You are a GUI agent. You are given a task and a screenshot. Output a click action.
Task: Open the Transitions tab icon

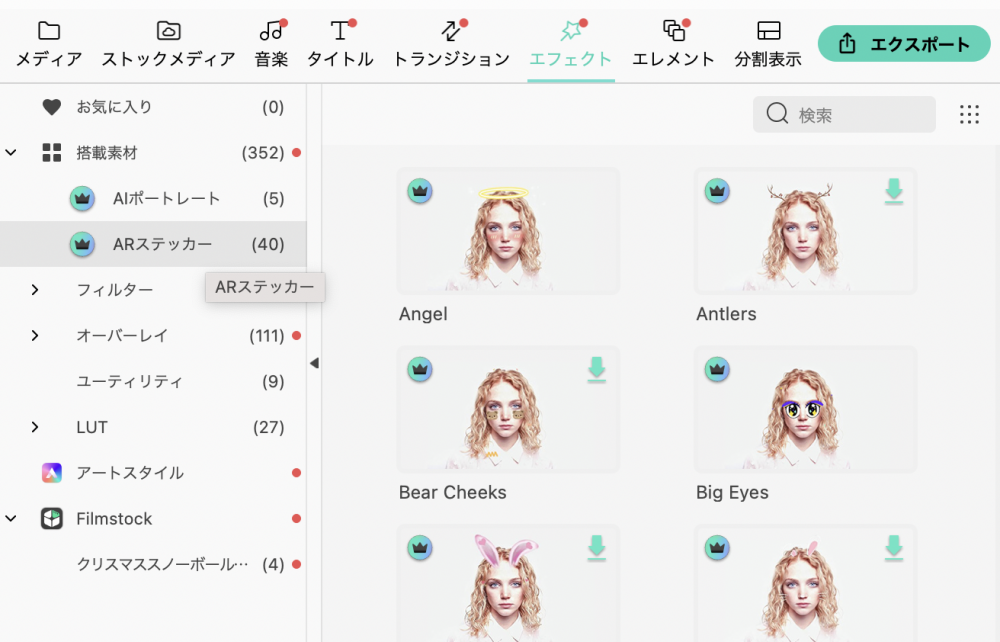(x=451, y=31)
